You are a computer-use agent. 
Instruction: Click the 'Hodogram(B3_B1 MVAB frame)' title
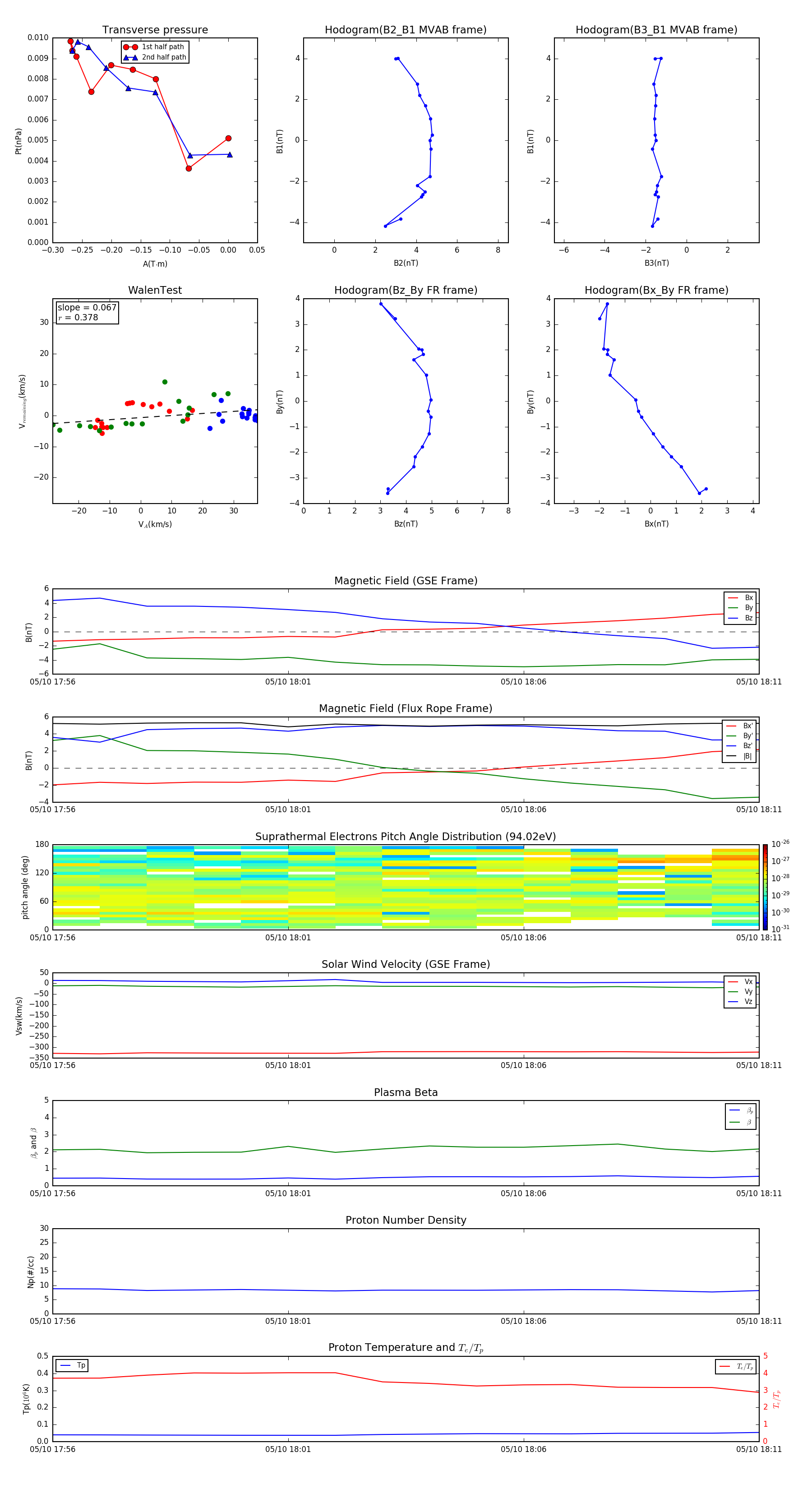[x=656, y=30]
